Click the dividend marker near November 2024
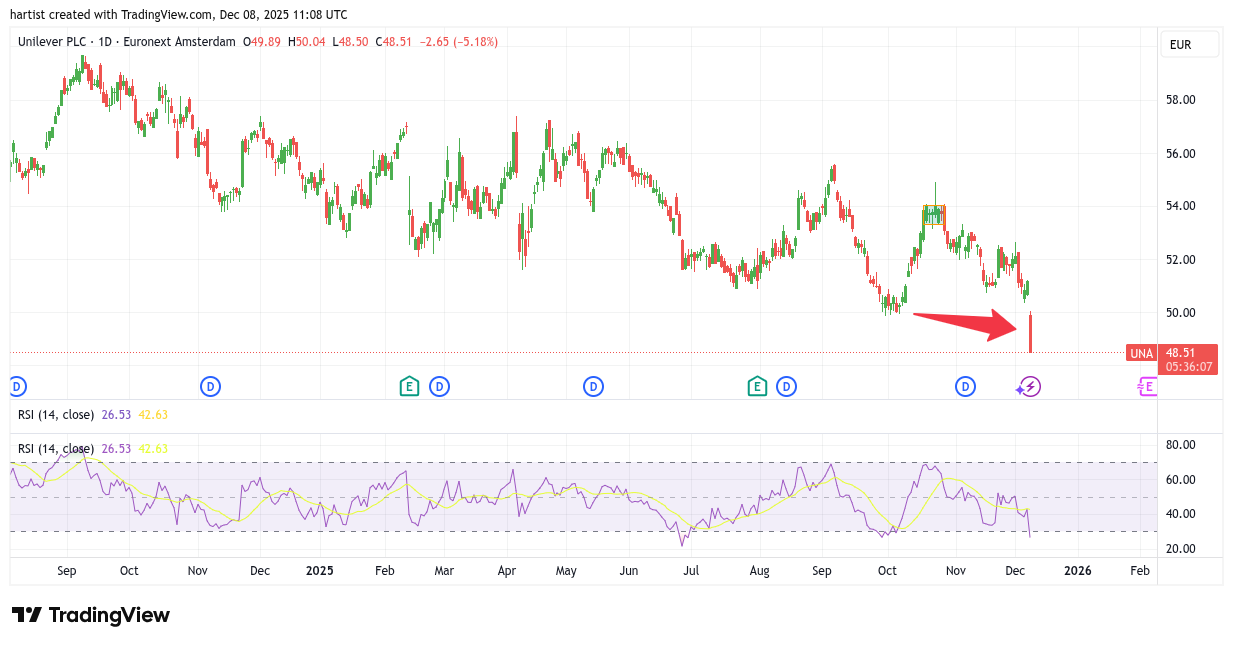The image size is (1233, 645). (210, 386)
